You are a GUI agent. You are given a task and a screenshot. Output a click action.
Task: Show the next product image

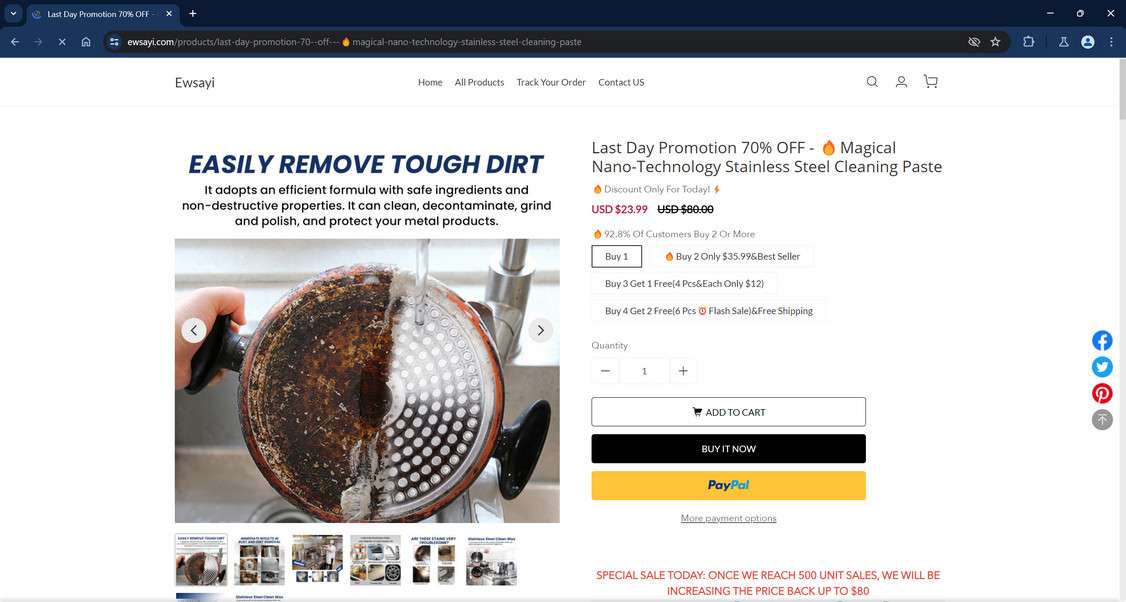[x=540, y=330]
